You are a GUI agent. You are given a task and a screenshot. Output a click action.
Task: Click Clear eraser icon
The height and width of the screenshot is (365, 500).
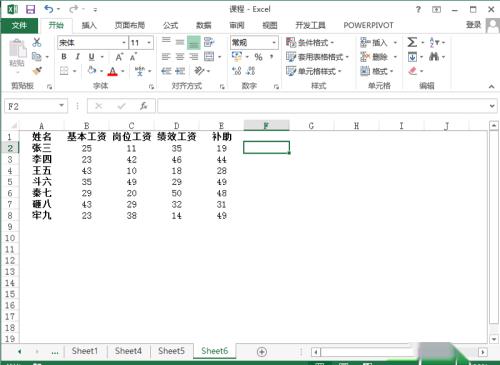tap(413, 71)
